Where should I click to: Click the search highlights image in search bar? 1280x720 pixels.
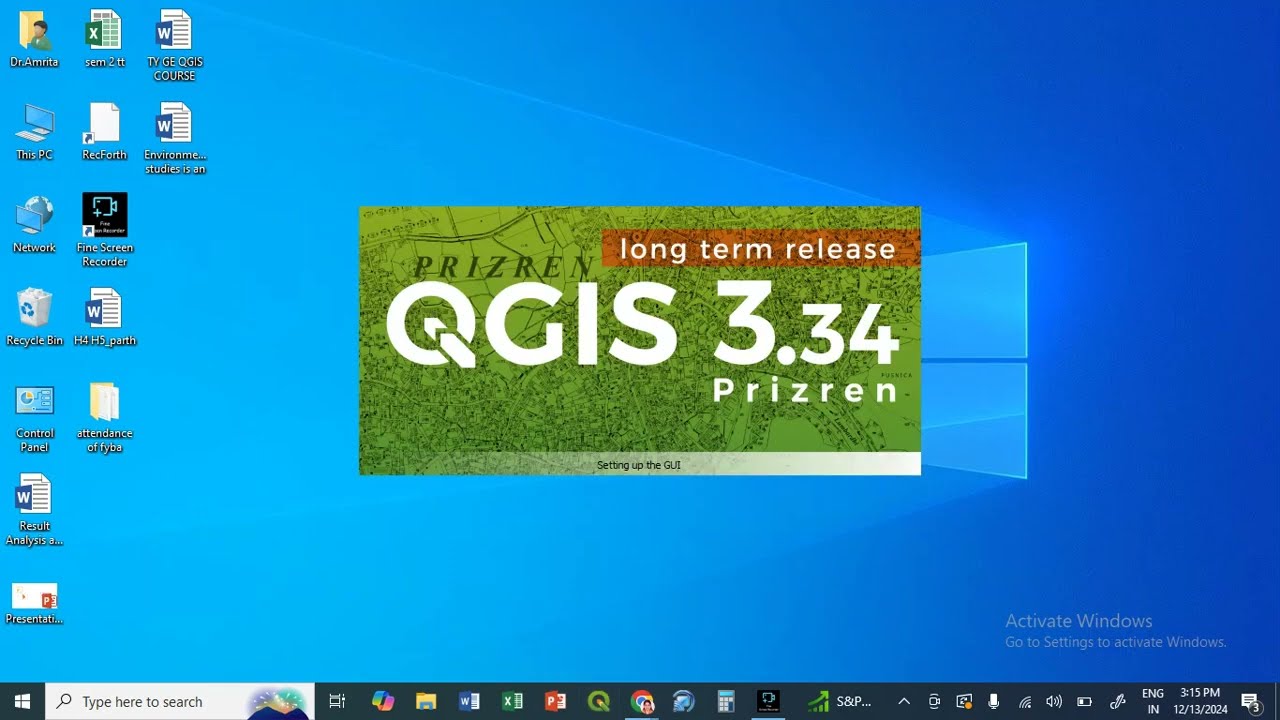[277, 701]
